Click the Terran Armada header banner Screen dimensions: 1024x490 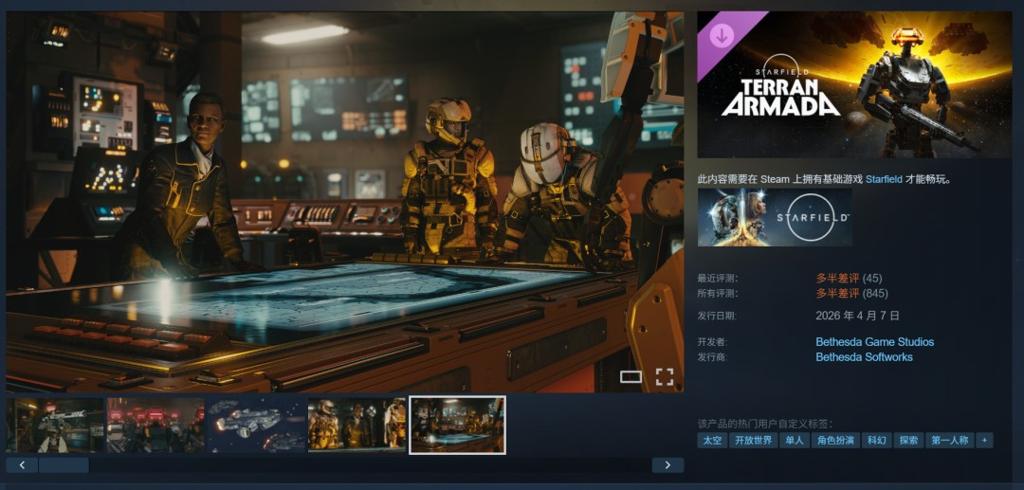tap(854, 84)
